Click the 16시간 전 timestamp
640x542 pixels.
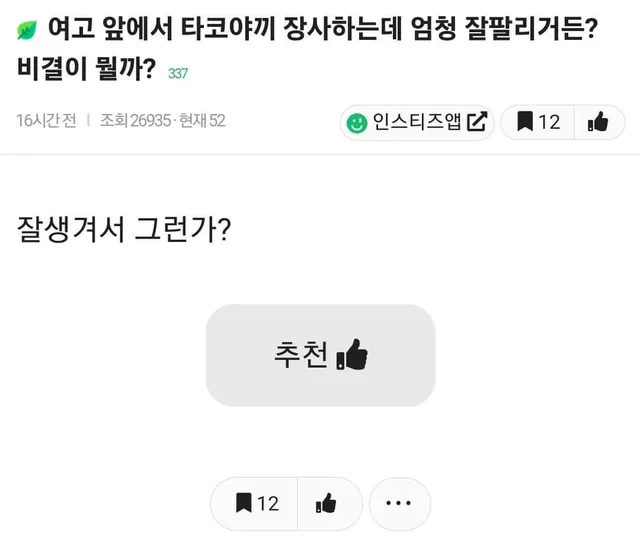[46, 121]
